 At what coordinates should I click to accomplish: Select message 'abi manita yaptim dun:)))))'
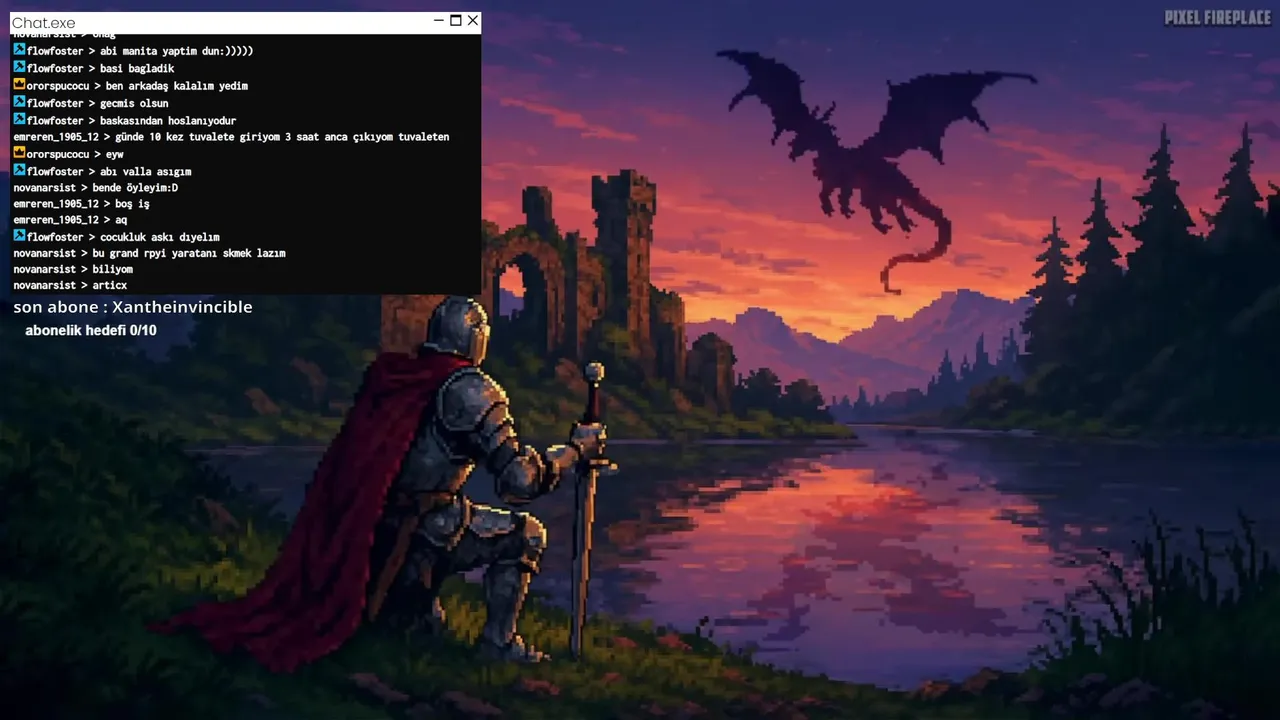coord(176,51)
